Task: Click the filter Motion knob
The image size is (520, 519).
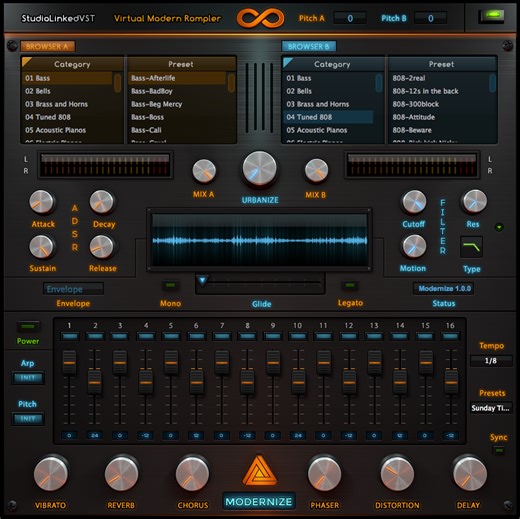Action: (414, 247)
